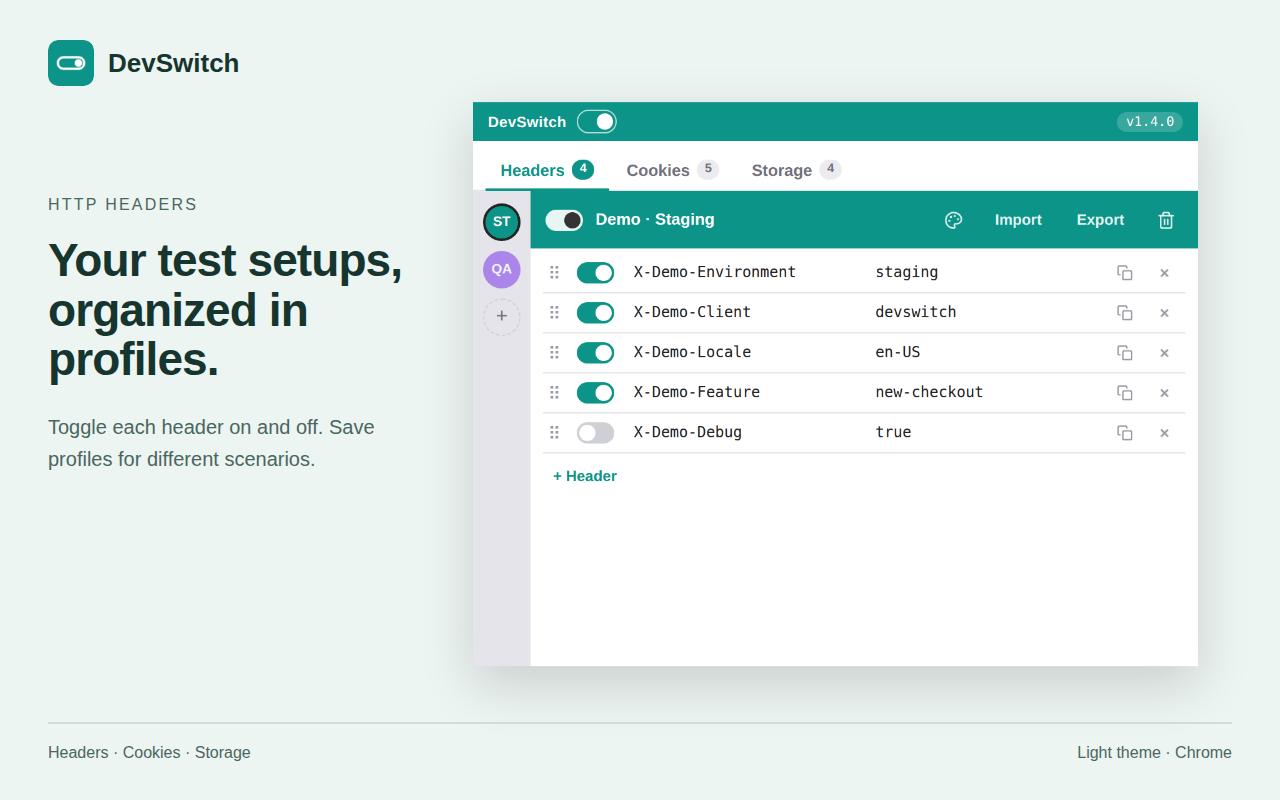
Task: Grab the drag handle for X-Demo-Debug
Action: (554, 432)
